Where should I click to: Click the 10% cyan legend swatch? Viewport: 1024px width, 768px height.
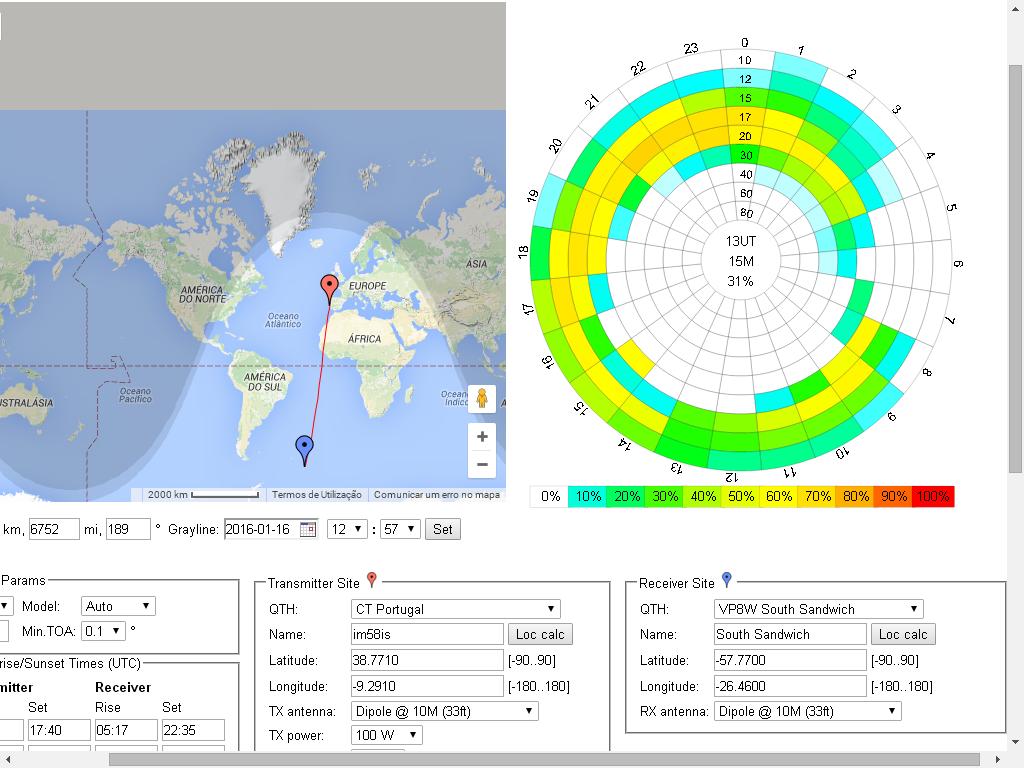(587, 497)
